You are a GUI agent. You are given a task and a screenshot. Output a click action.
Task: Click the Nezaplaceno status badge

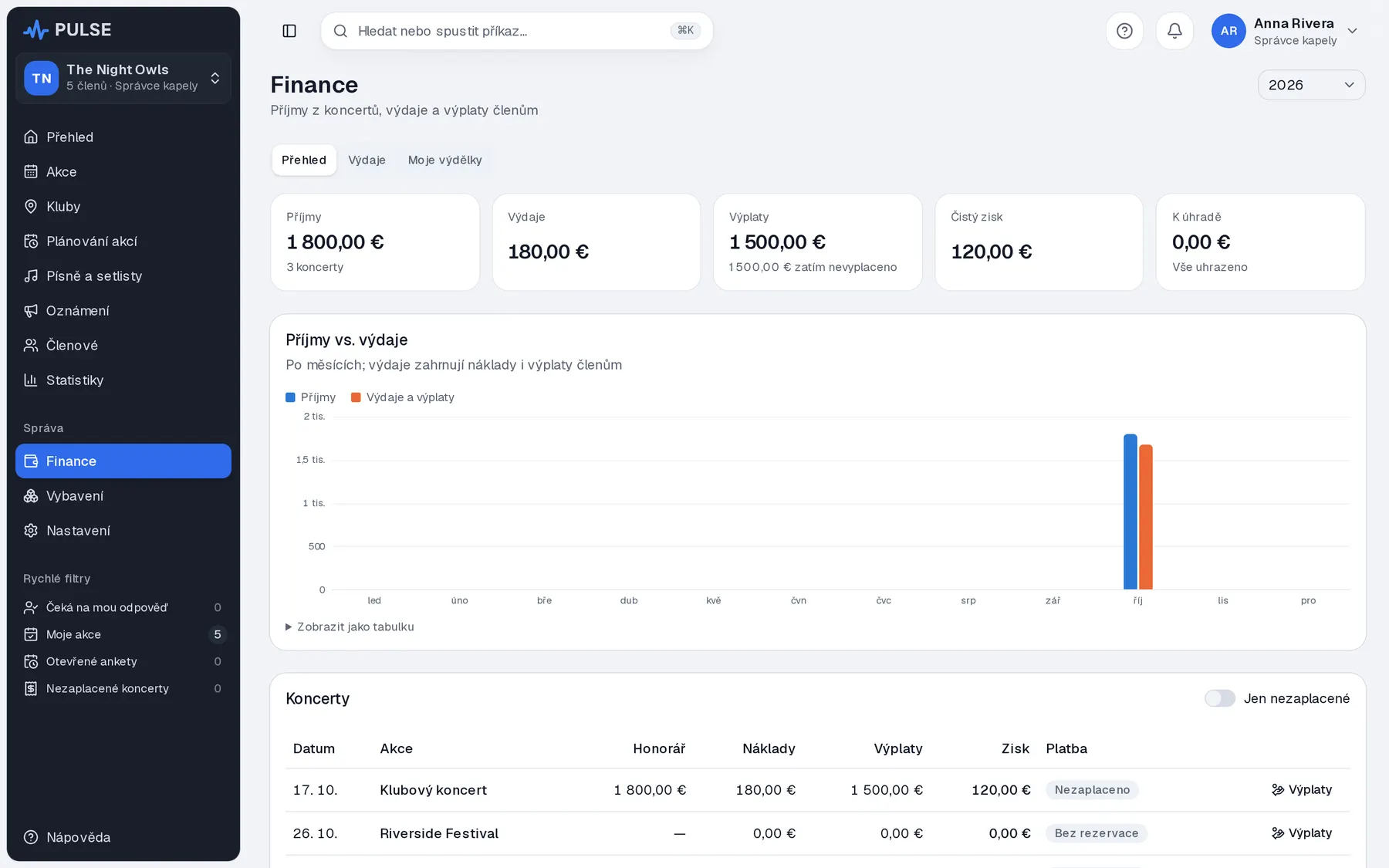click(1092, 789)
